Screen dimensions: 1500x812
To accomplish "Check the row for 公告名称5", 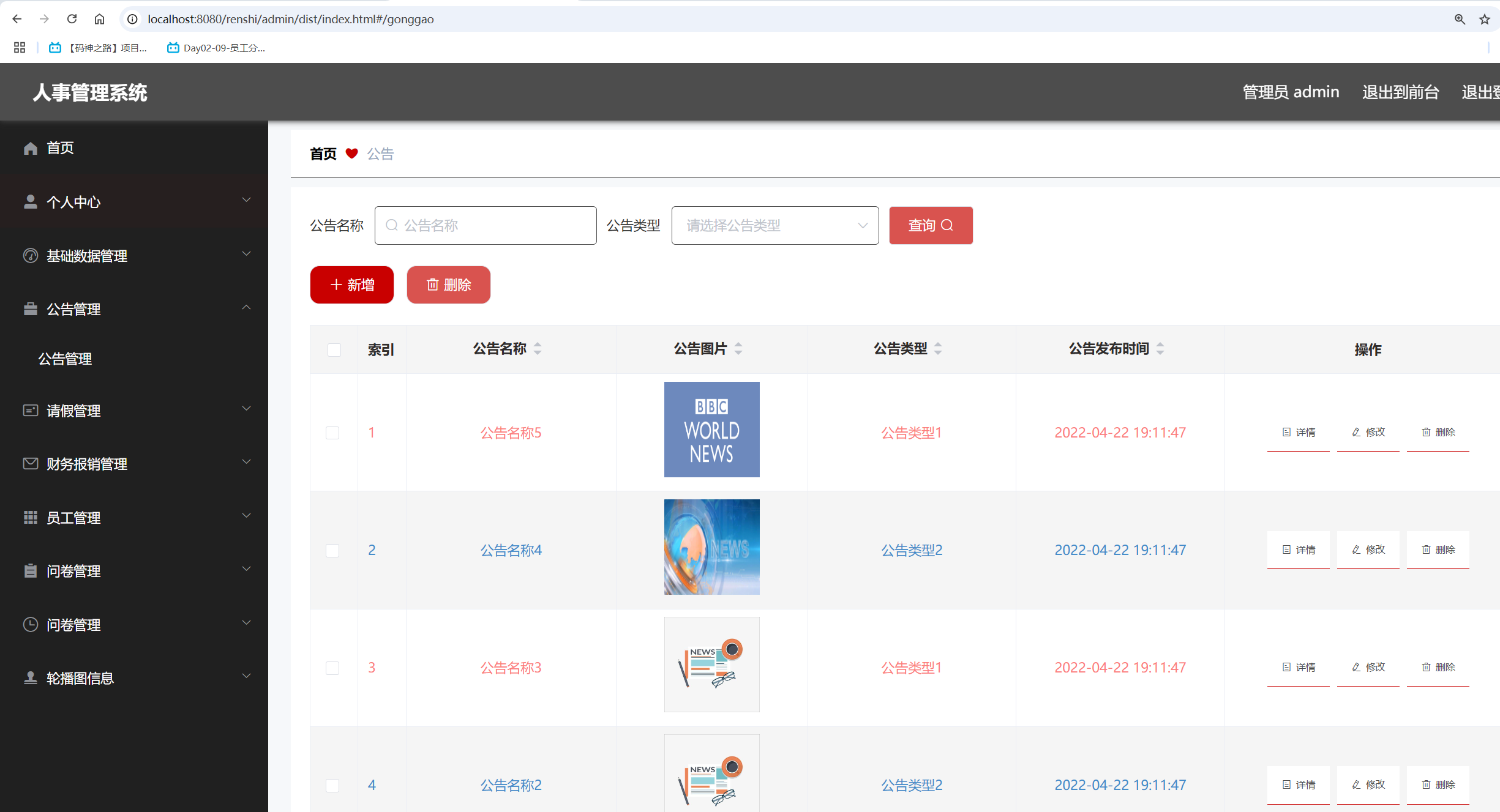I will tap(332, 433).
